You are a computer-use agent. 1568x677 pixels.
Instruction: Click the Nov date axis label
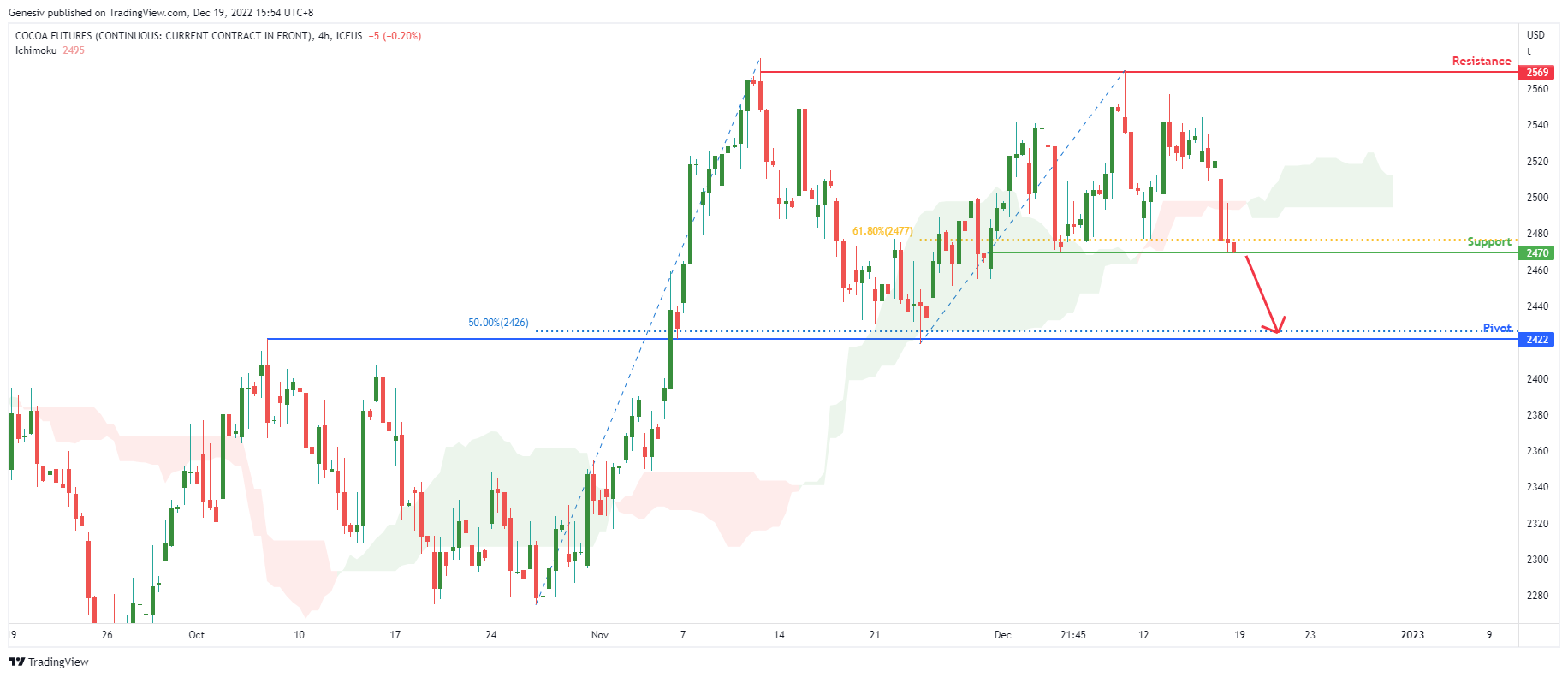599,635
